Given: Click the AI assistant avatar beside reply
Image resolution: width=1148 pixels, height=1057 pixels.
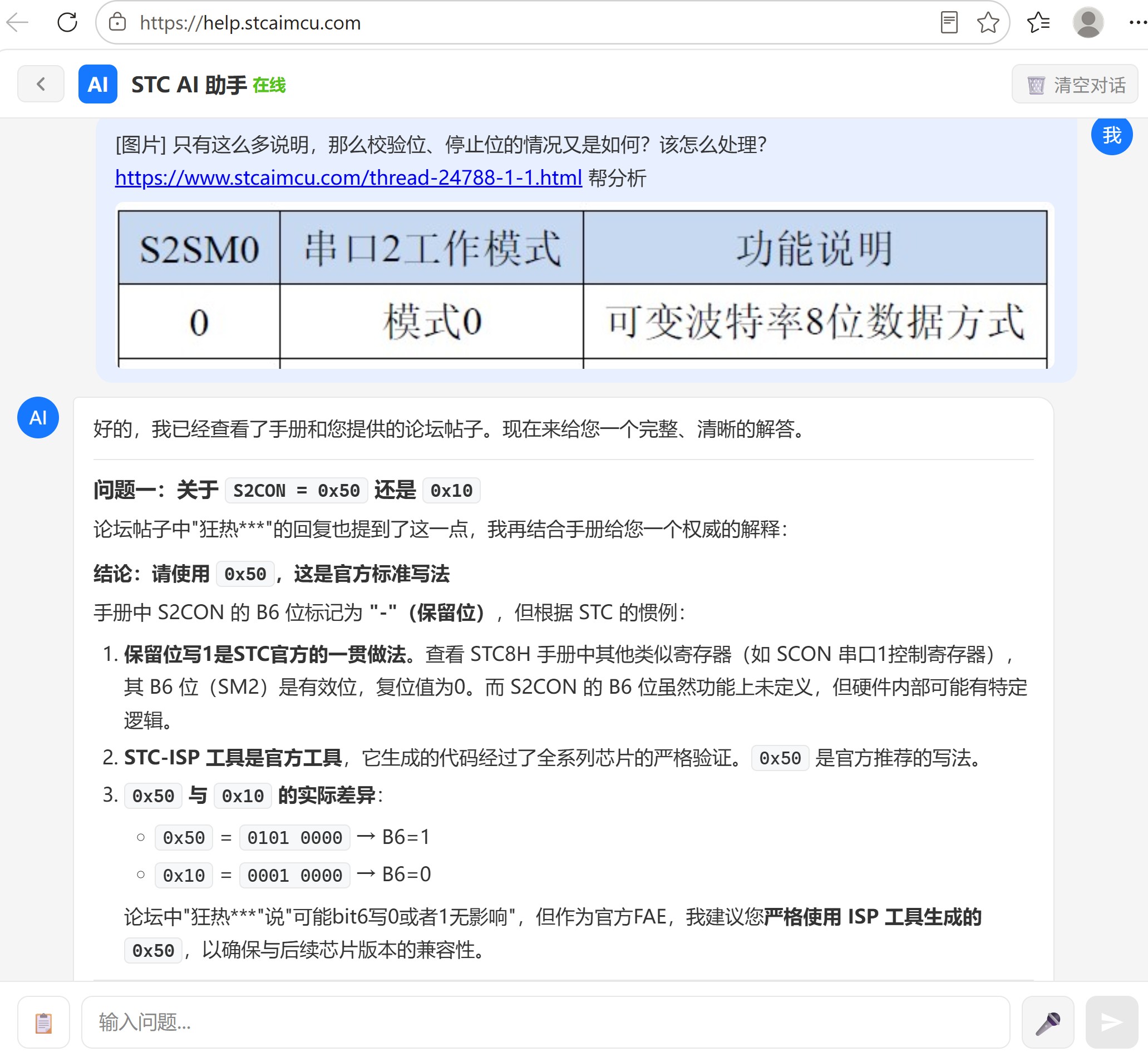Looking at the screenshot, I should 38,418.
